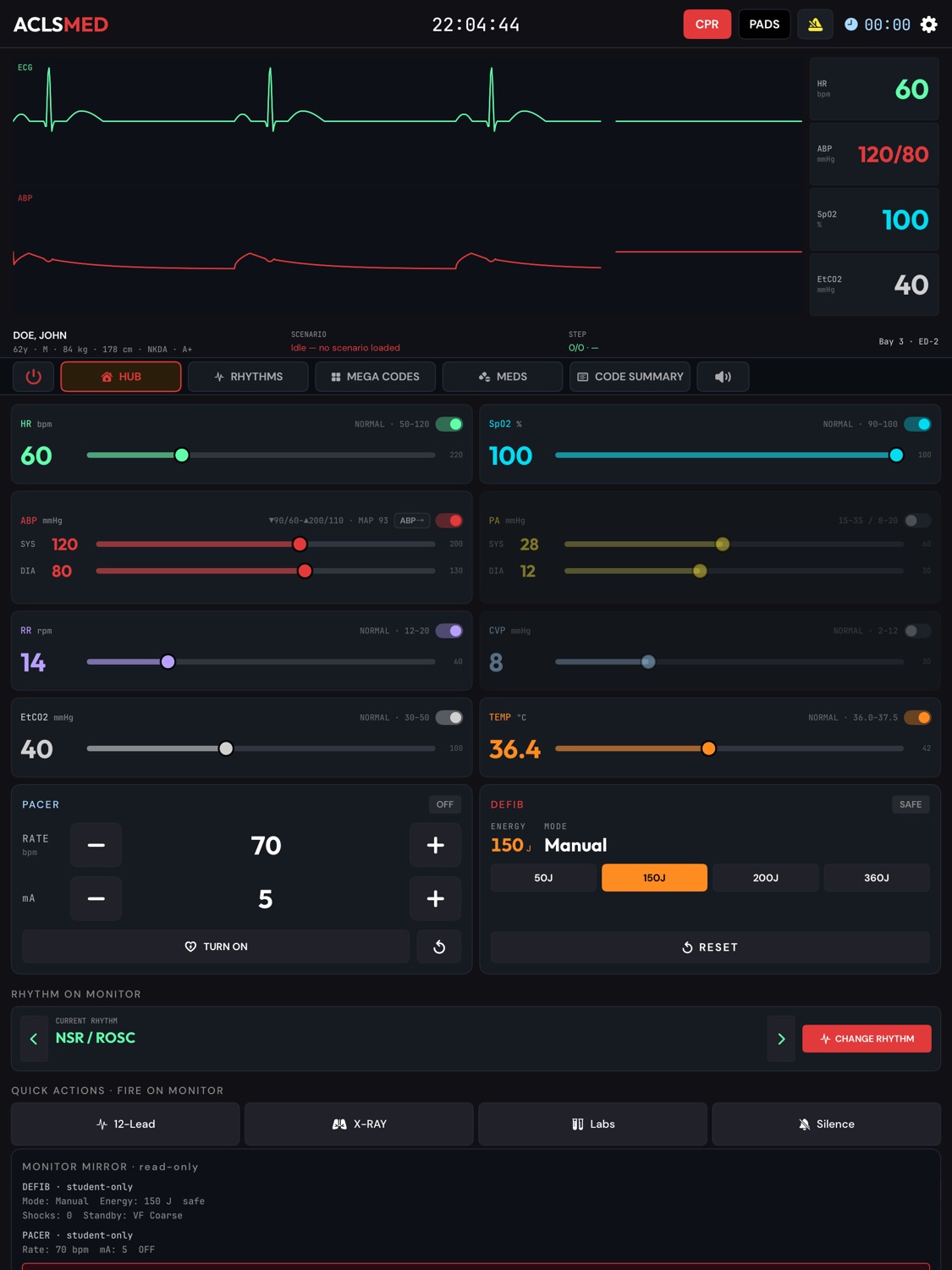
Task: Toggle the HR bpm switch
Action: pyautogui.click(x=449, y=424)
